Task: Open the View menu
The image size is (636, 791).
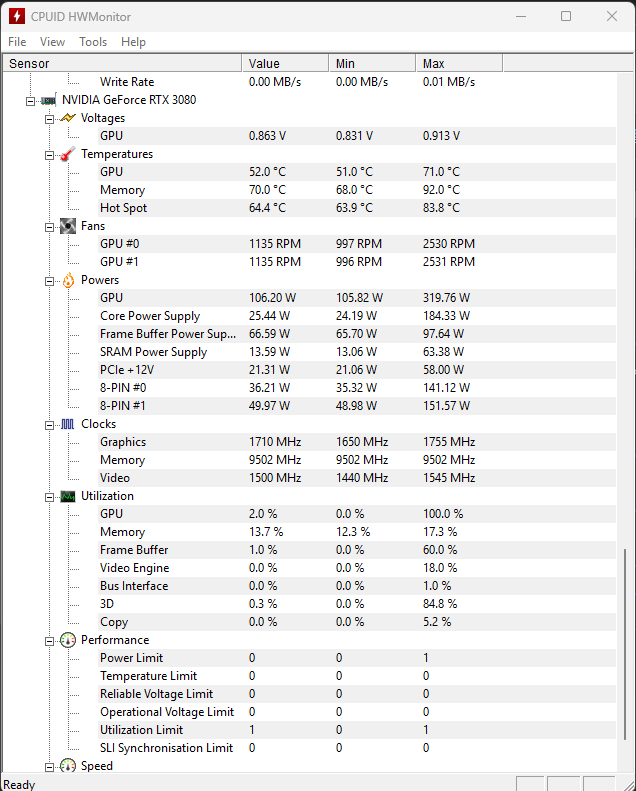Action: (x=52, y=42)
